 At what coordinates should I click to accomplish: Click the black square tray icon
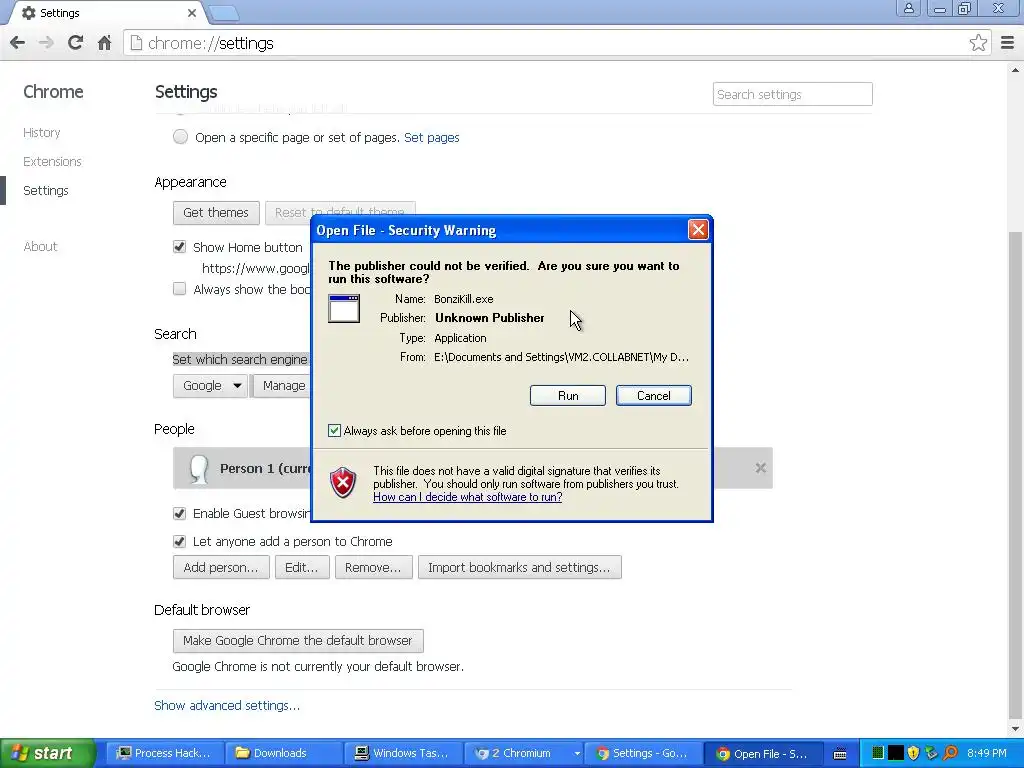[x=895, y=753]
